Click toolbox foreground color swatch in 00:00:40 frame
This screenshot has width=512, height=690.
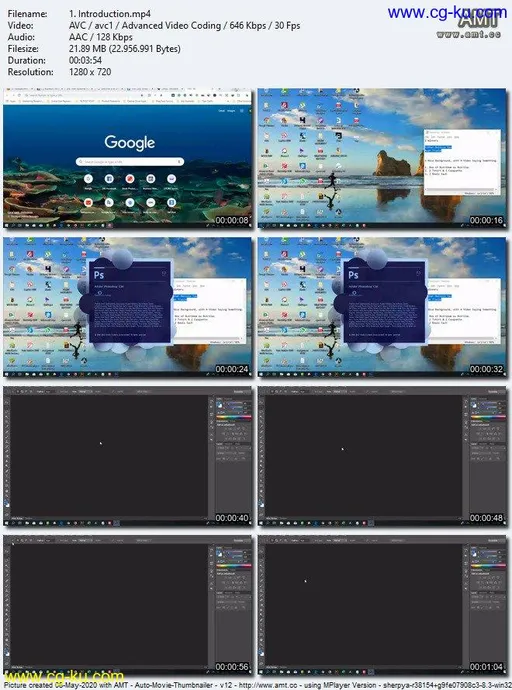[7, 502]
